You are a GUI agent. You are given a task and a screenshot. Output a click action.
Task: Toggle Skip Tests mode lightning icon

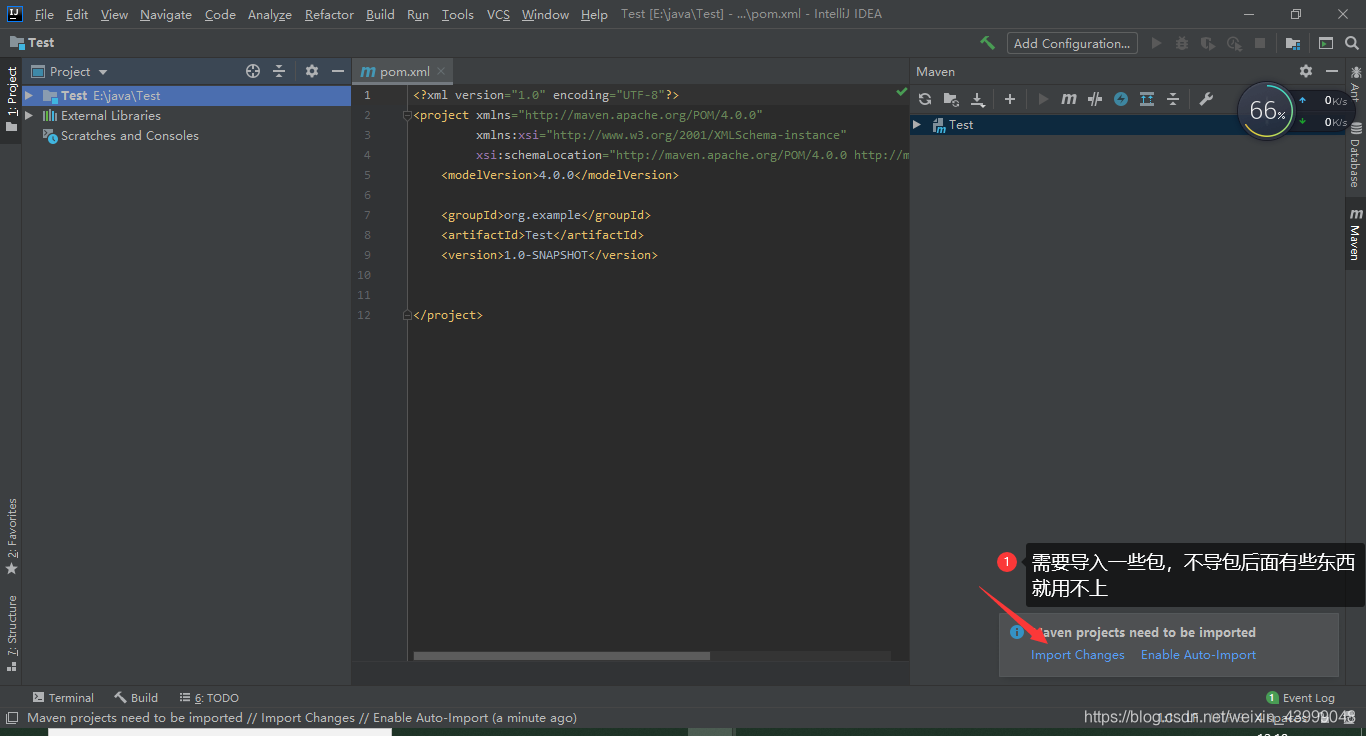click(x=1121, y=99)
